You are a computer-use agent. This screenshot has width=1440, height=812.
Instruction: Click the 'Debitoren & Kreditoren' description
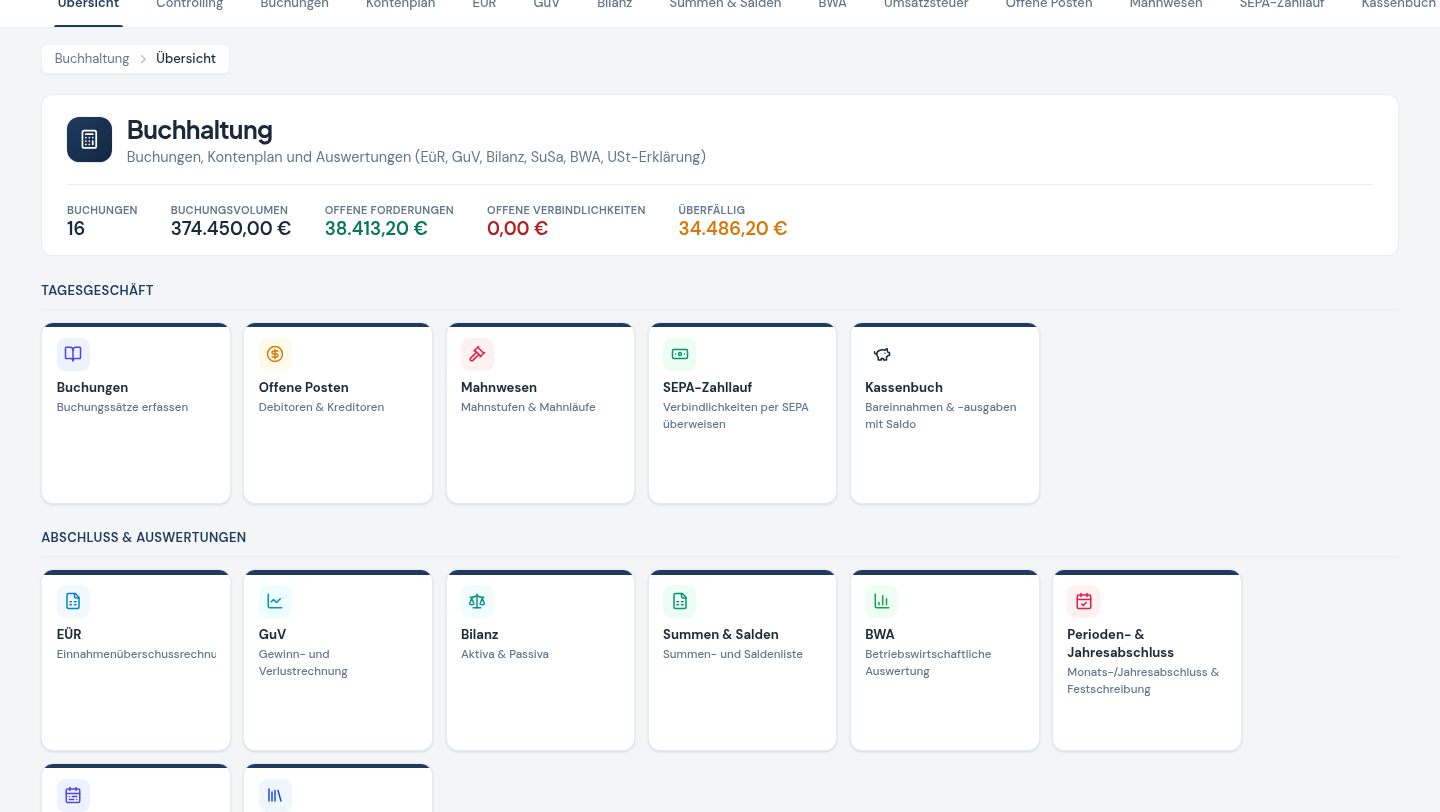click(x=321, y=407)
